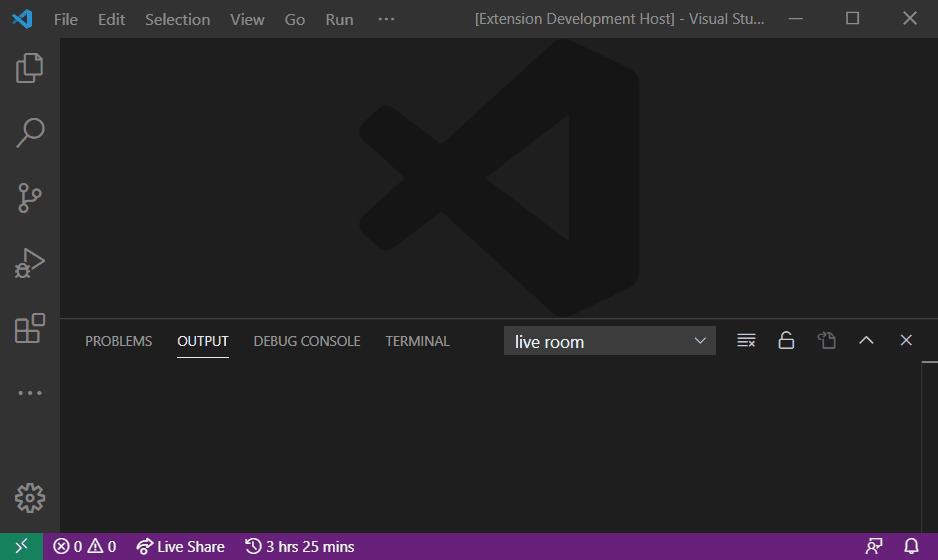Click the output panel scrollbar

pos(930,446)
